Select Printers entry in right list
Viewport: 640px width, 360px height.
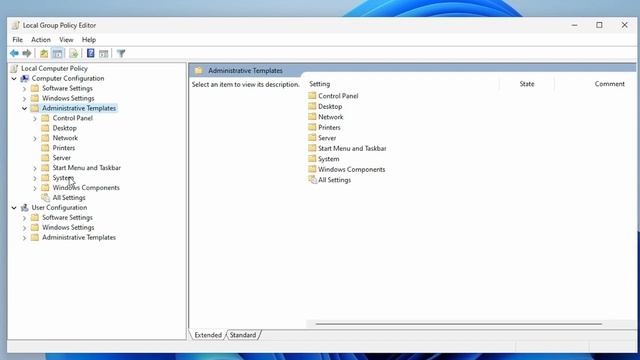(x=329, y=127)
